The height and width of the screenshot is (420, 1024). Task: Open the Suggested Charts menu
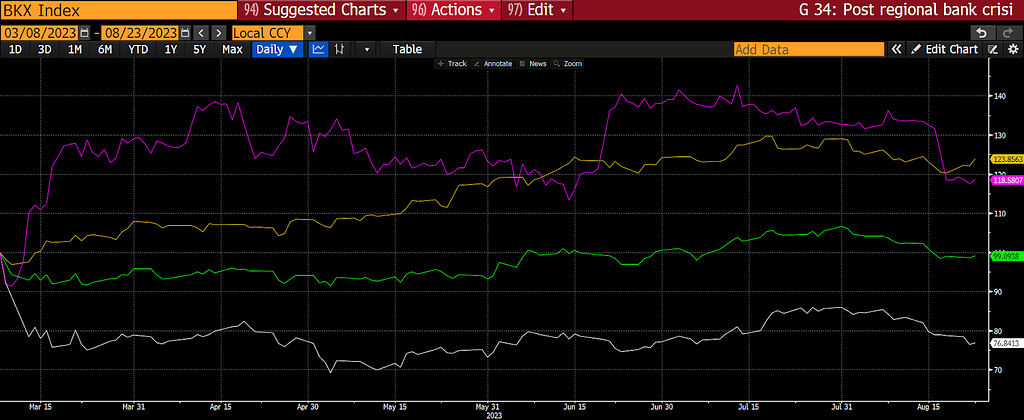tap(321, 10)
